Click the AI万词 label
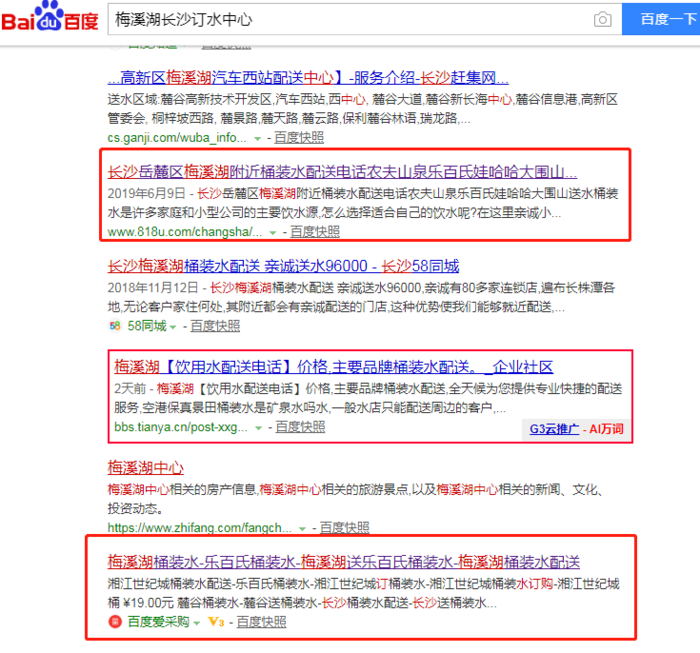Screen dimensions: 700x653 click(x=606, y=429)
